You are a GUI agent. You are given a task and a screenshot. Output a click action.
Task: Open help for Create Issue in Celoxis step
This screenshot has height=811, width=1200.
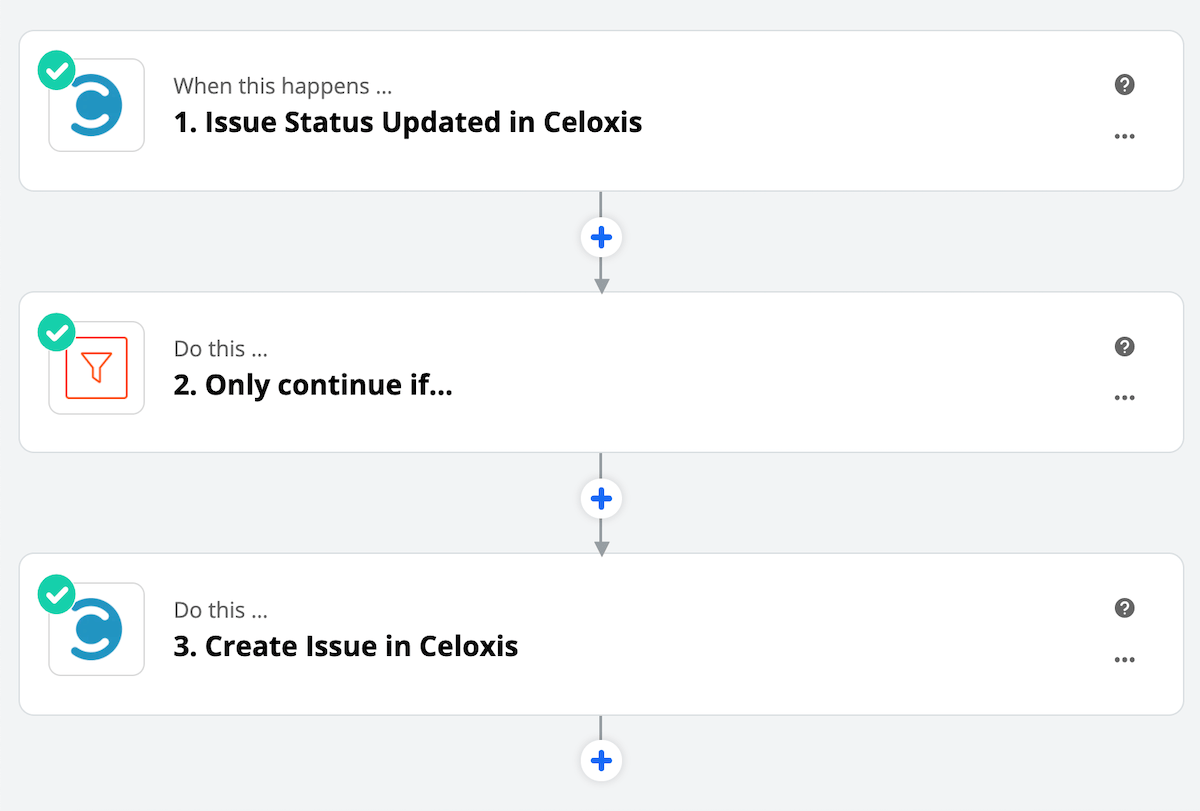point(1124,608)
